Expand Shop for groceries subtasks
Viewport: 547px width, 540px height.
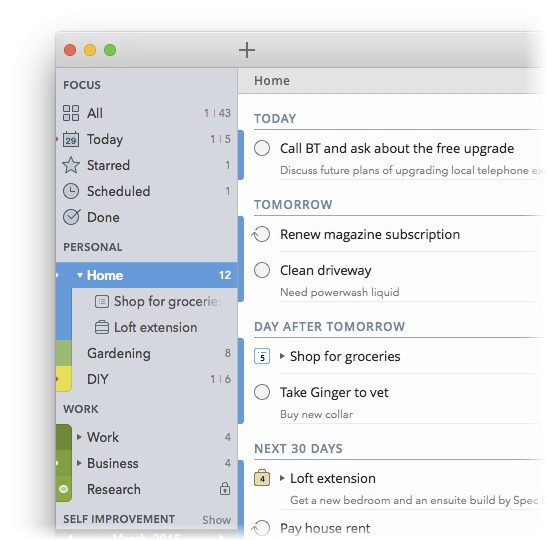point(282,356)
